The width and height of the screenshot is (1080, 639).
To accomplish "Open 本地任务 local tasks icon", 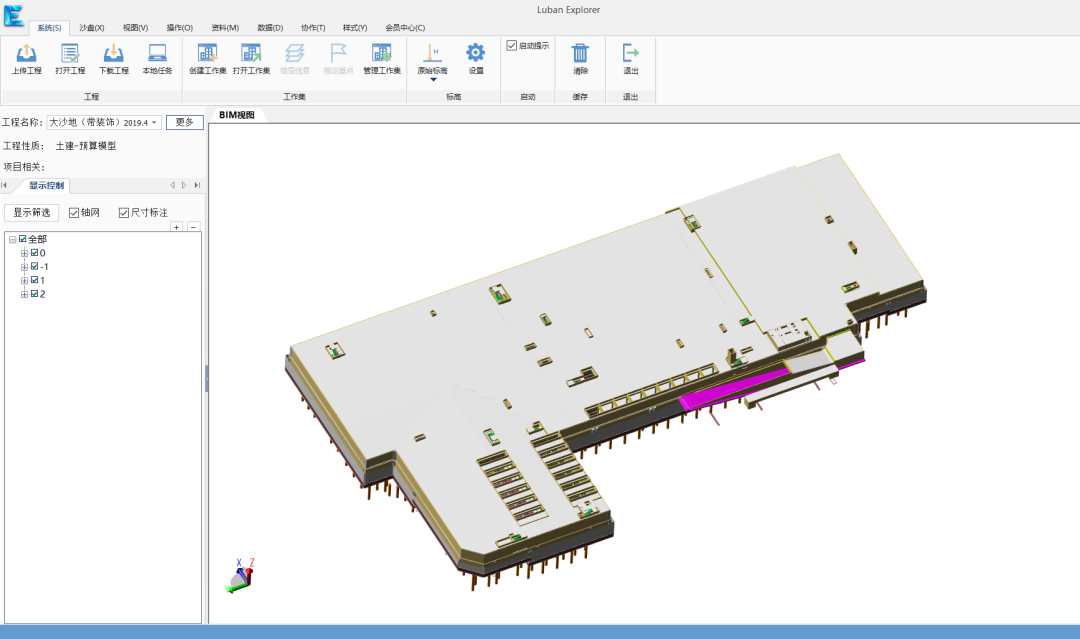I will 157,53.
